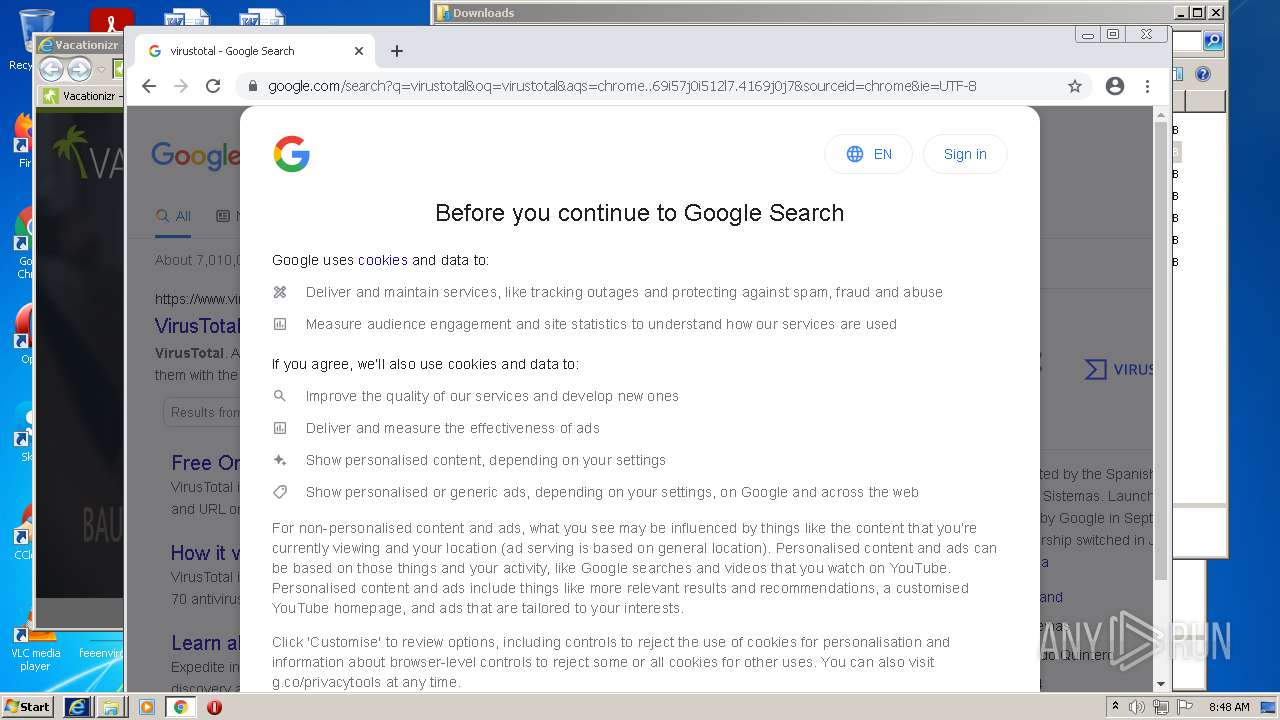Open the Start menu
1280x720 pixels.
[28, 707]
